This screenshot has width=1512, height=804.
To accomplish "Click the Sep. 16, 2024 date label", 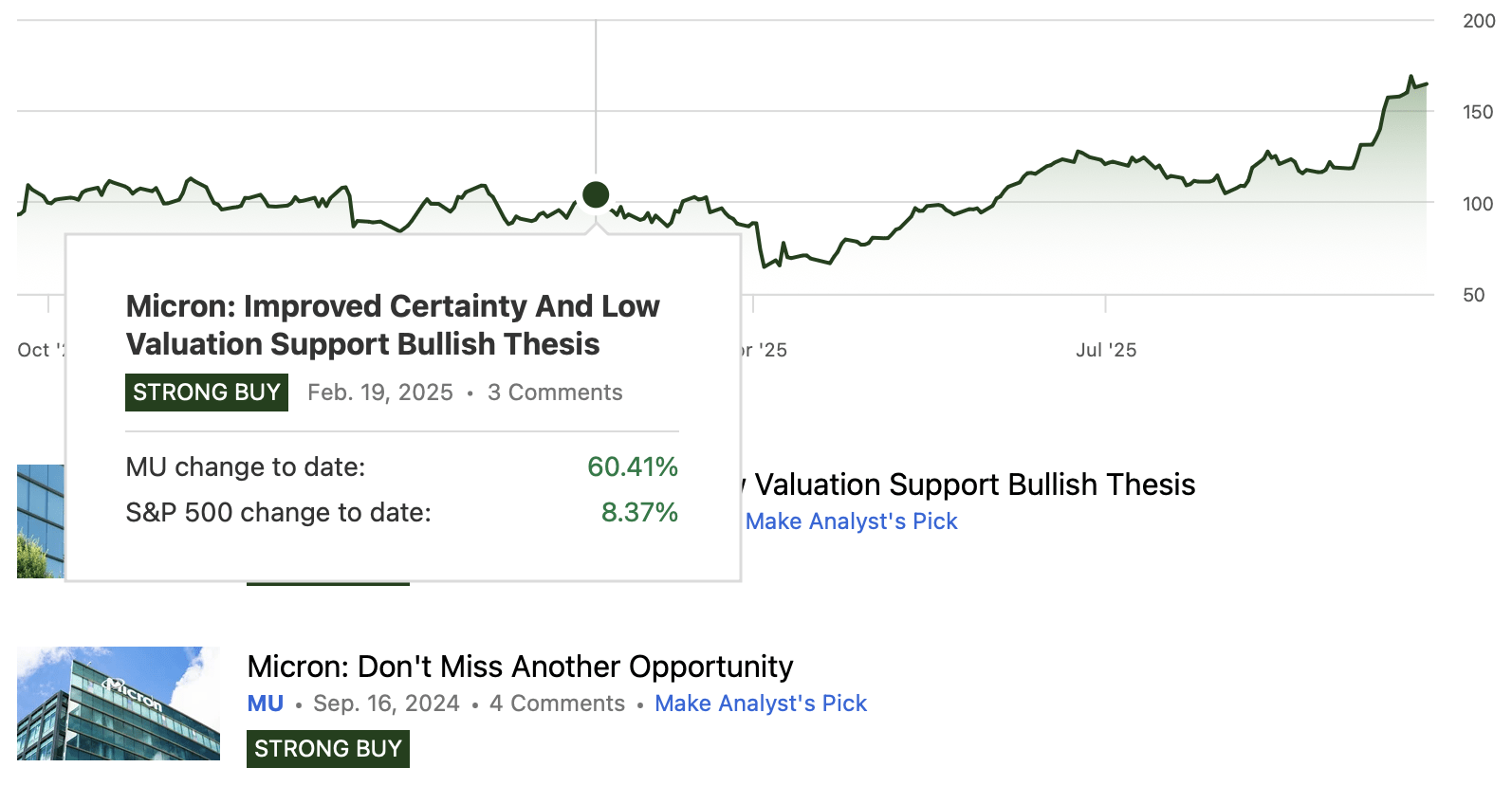I will [388, 703].
